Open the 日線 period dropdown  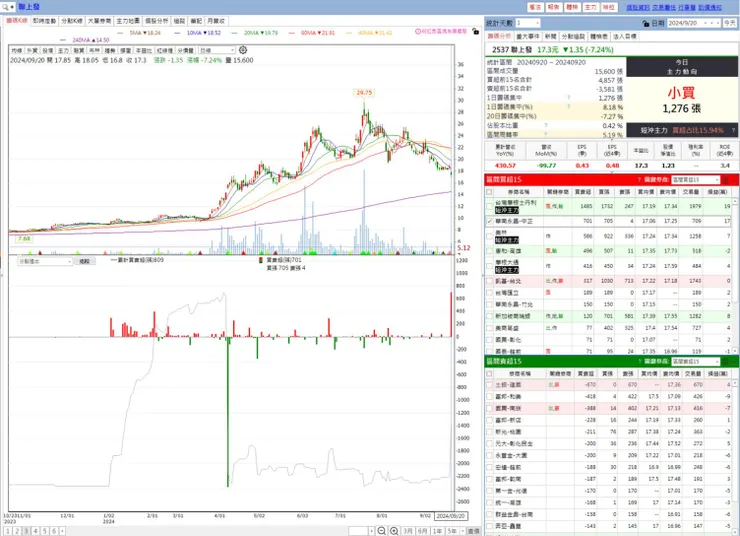(217, 50)
